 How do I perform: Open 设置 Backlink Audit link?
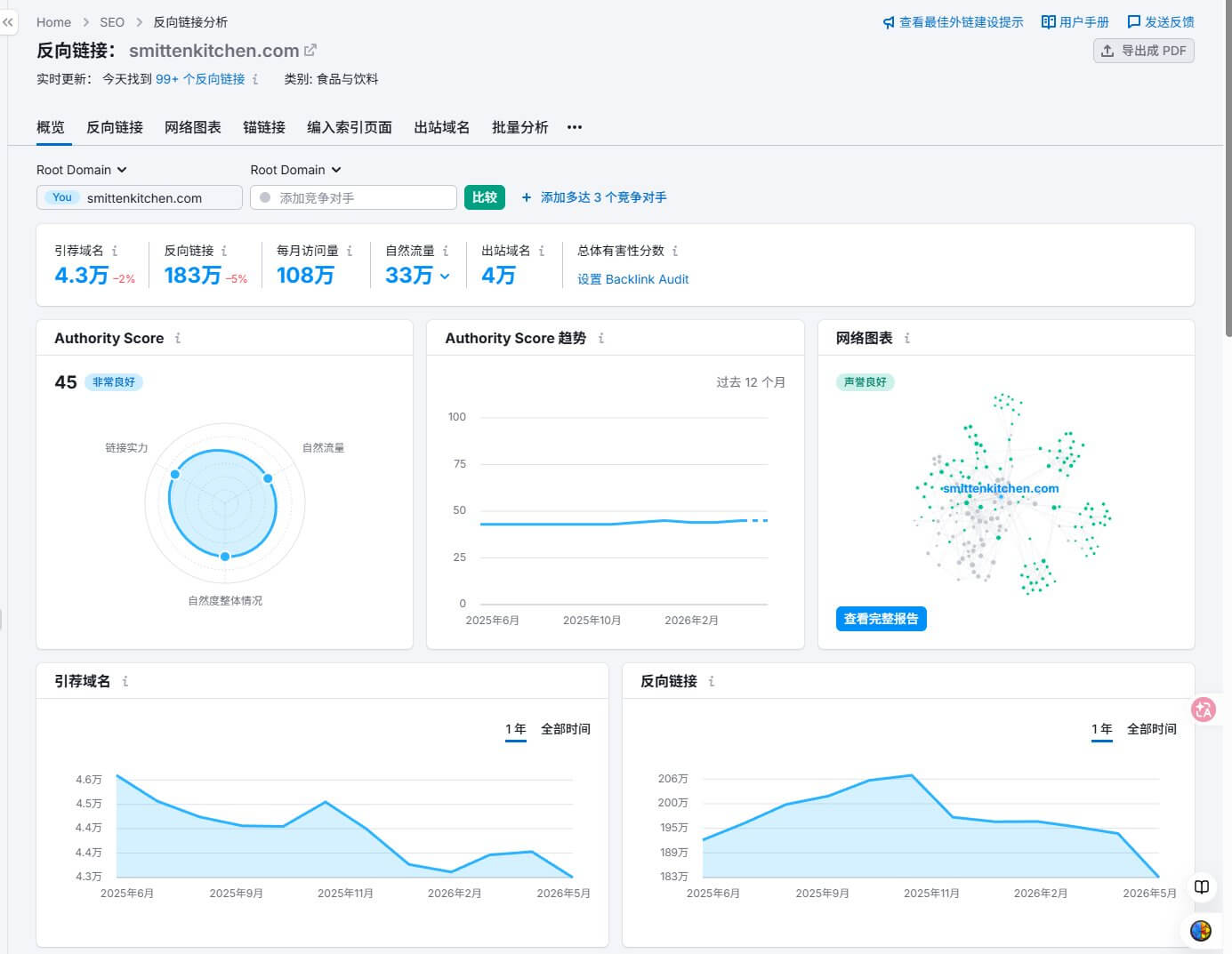click(x=633, y=279)
